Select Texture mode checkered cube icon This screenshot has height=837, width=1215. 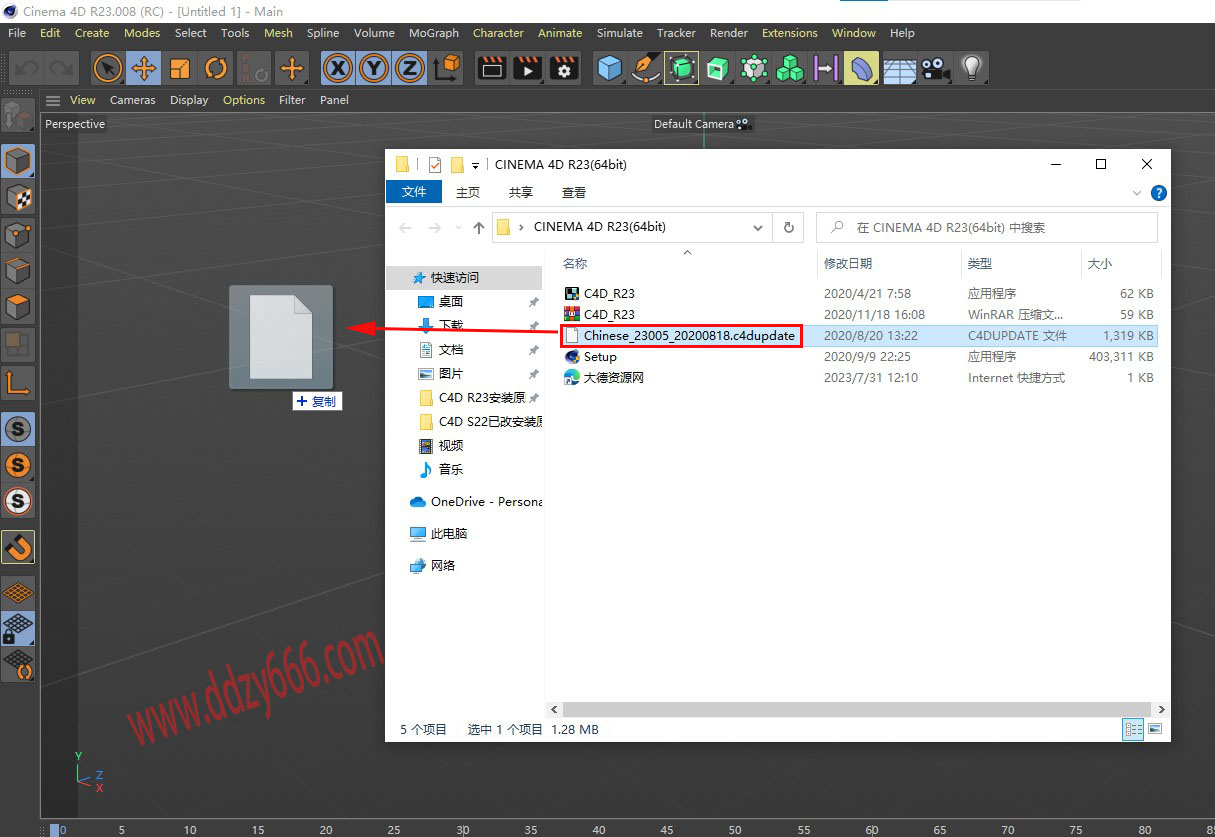[x=18, y=198]
